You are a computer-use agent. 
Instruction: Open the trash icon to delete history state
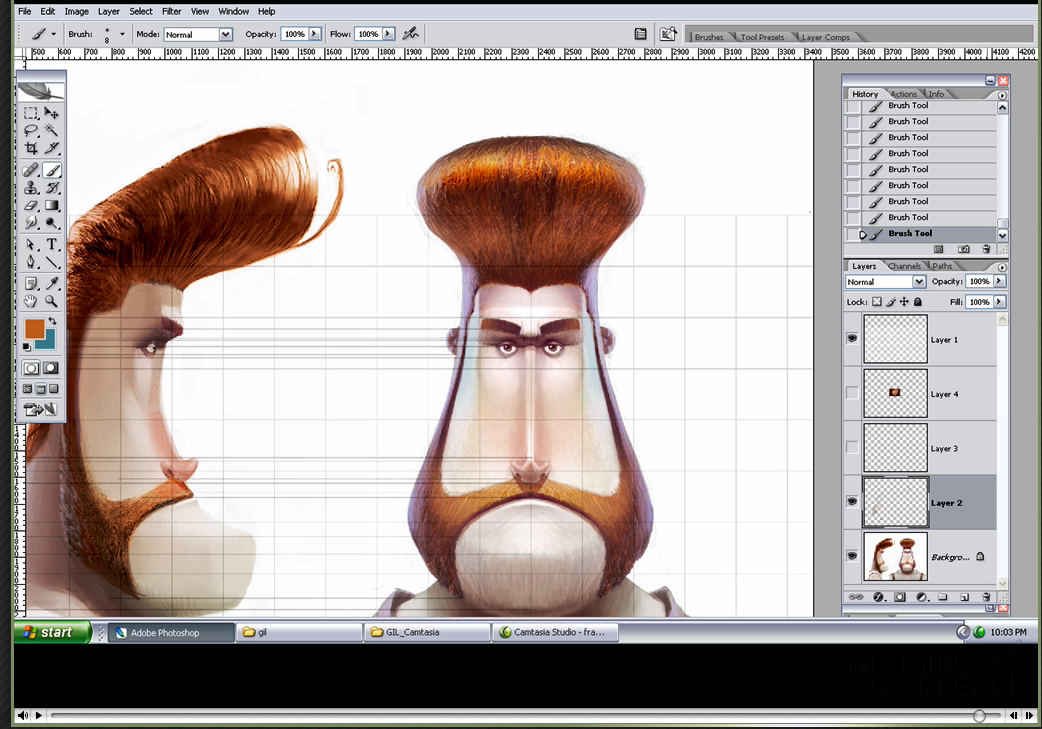(988, 249)
